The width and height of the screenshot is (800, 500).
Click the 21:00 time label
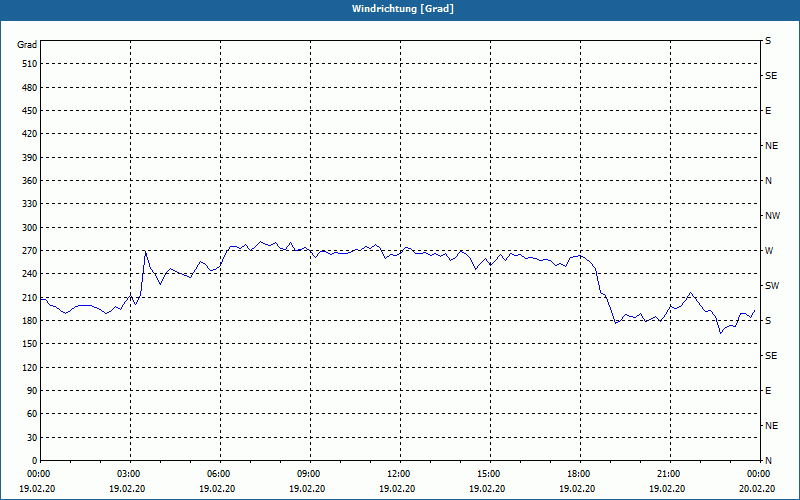(670, 474)
